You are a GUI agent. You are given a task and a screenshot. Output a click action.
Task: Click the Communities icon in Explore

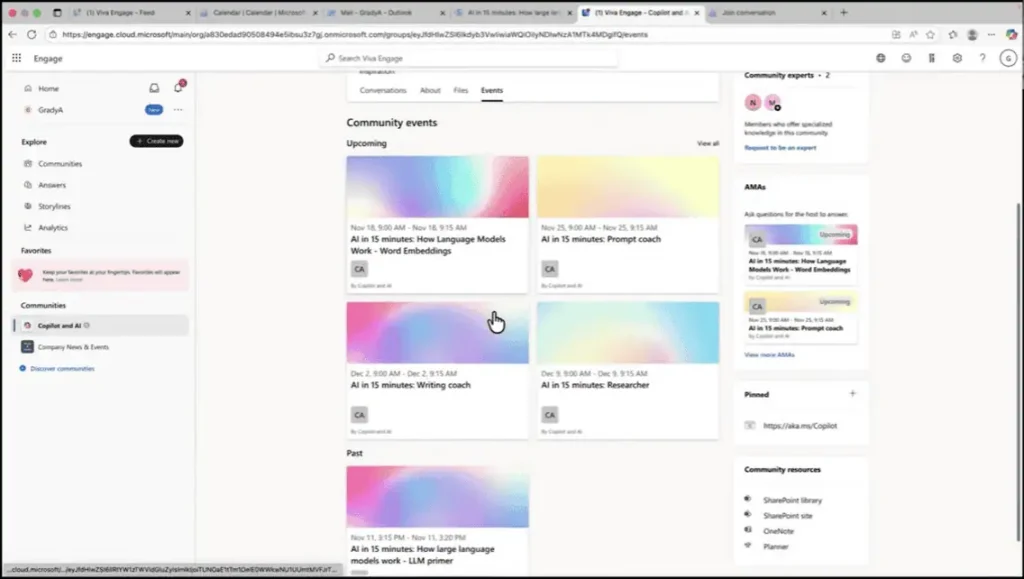coord(27,164)
